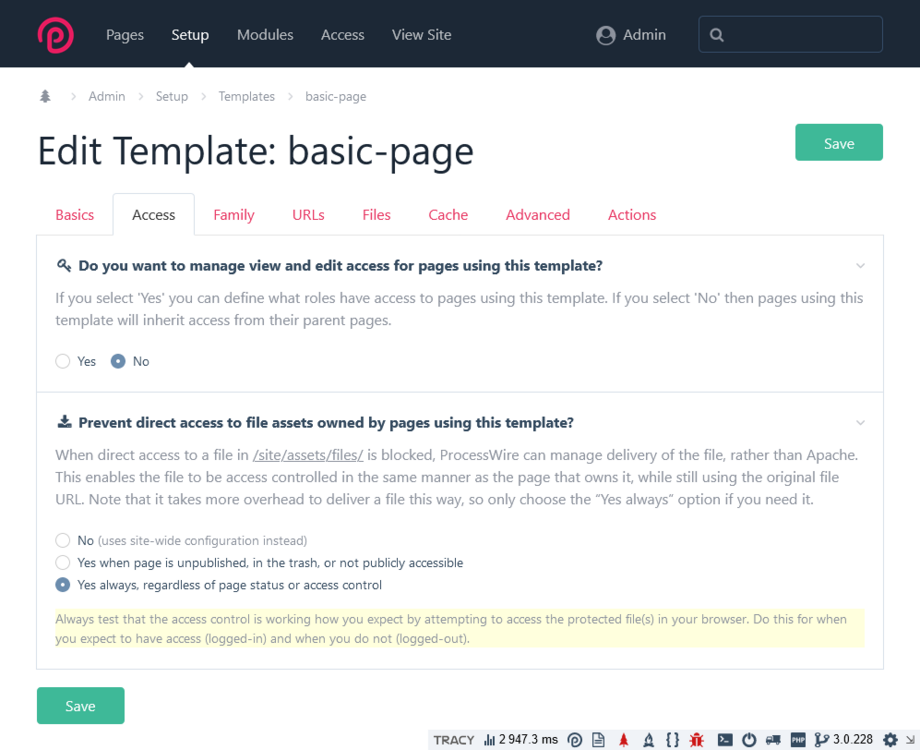Screen dimensions: 920x750
Task: Go to Templates breadcrumb link
Action: pos(246,97)
